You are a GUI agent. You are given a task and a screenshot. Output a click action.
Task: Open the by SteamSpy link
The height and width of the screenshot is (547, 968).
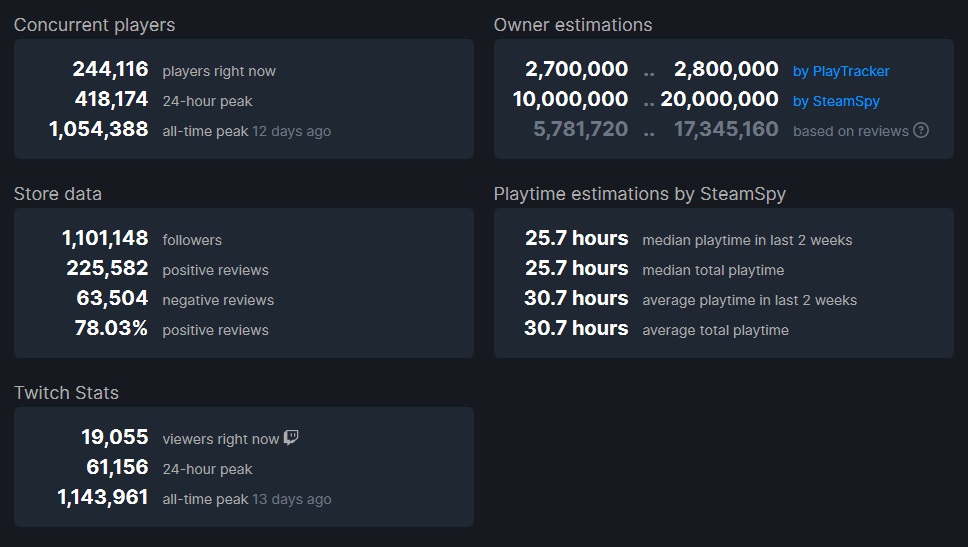point(836,101)
